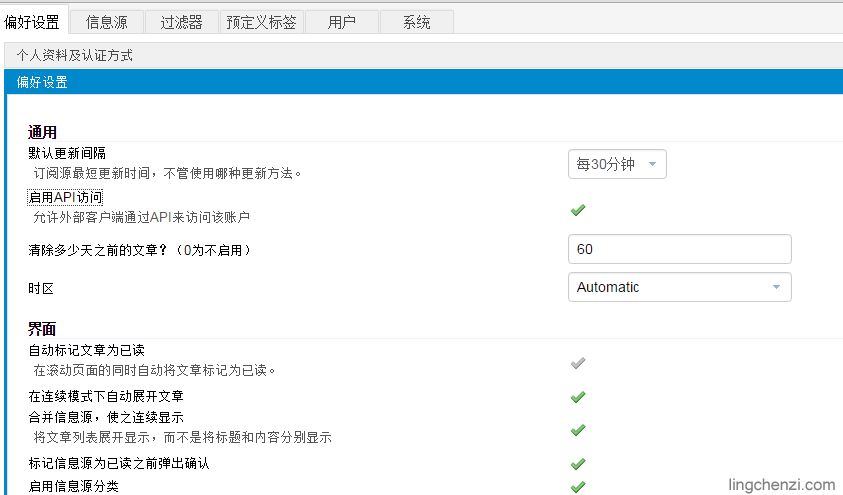Collapse the blue 偏好设置 section header
Image resolution: width=843 pixels, height=495 pixels.
[43, 83]
